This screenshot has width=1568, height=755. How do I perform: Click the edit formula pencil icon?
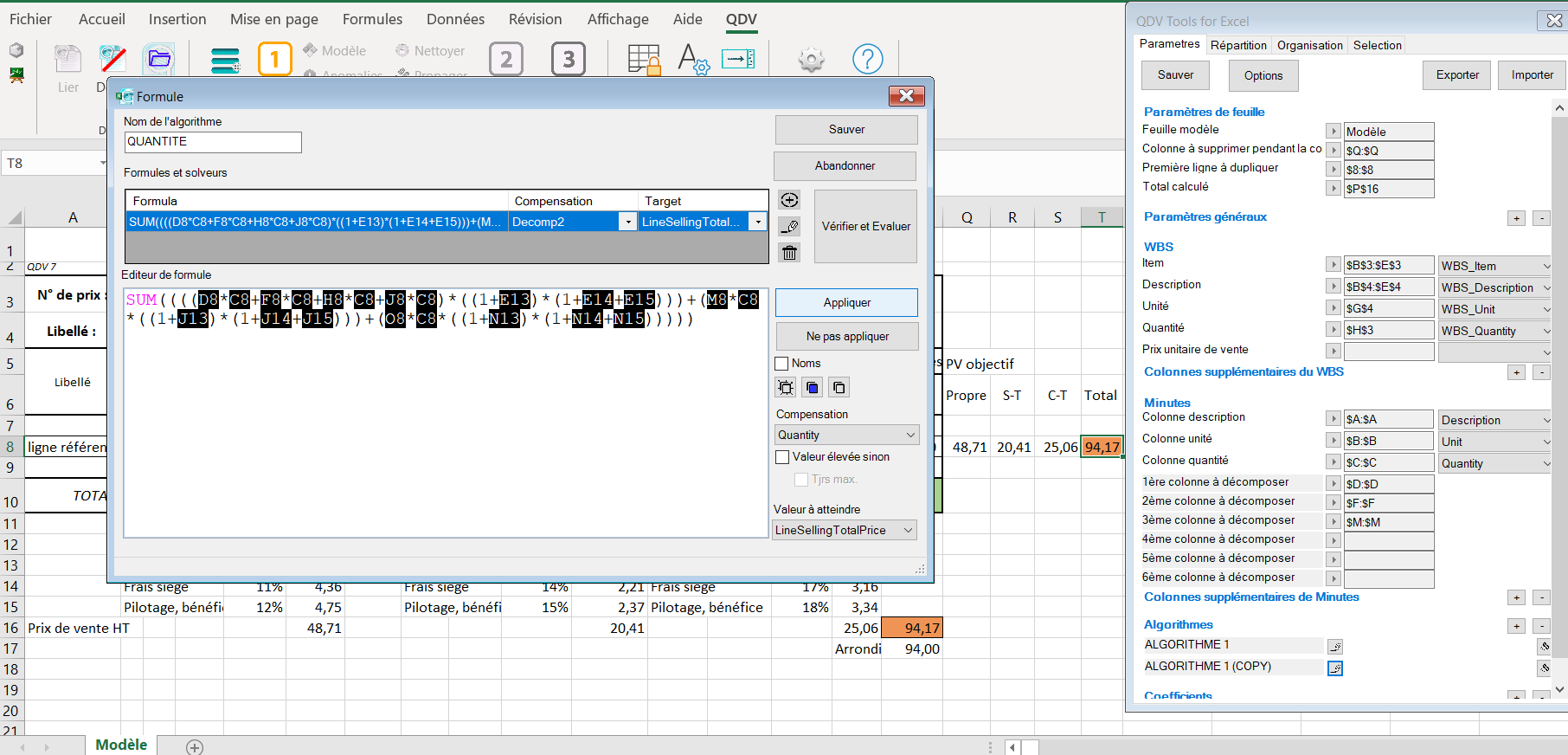tap(789, 226)
